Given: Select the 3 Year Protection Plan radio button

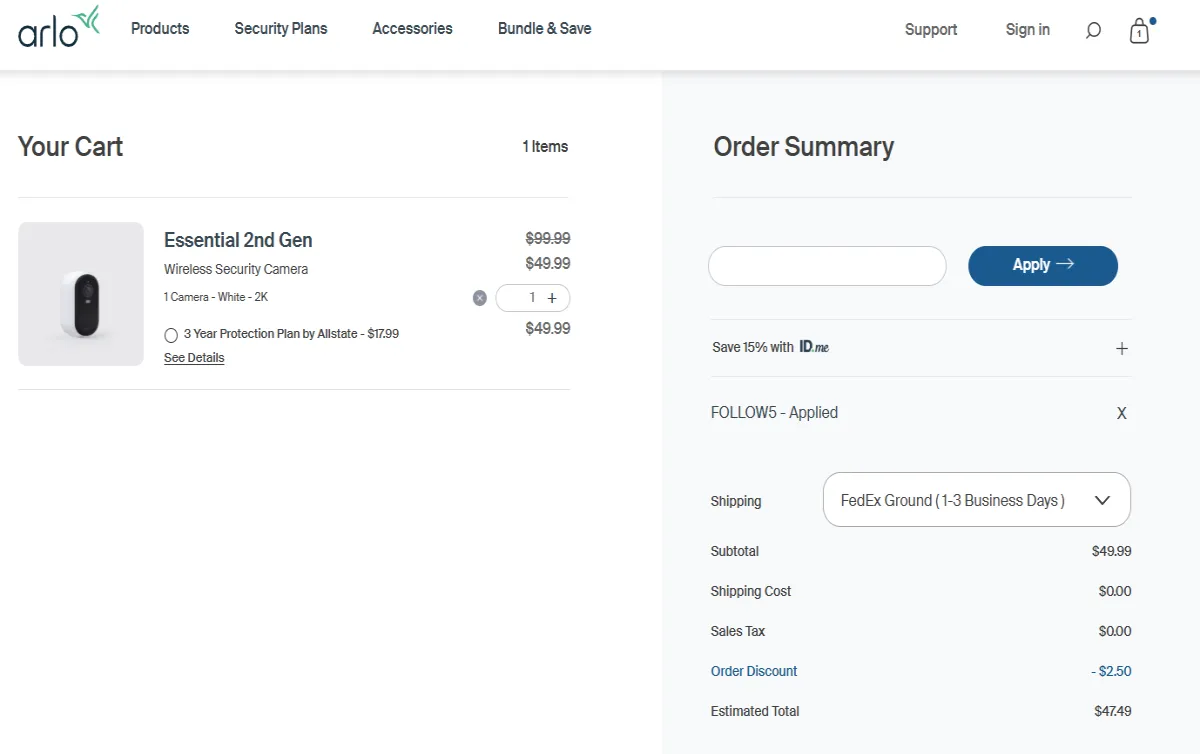Looking at the screenshot, I should tap(170, 334).
